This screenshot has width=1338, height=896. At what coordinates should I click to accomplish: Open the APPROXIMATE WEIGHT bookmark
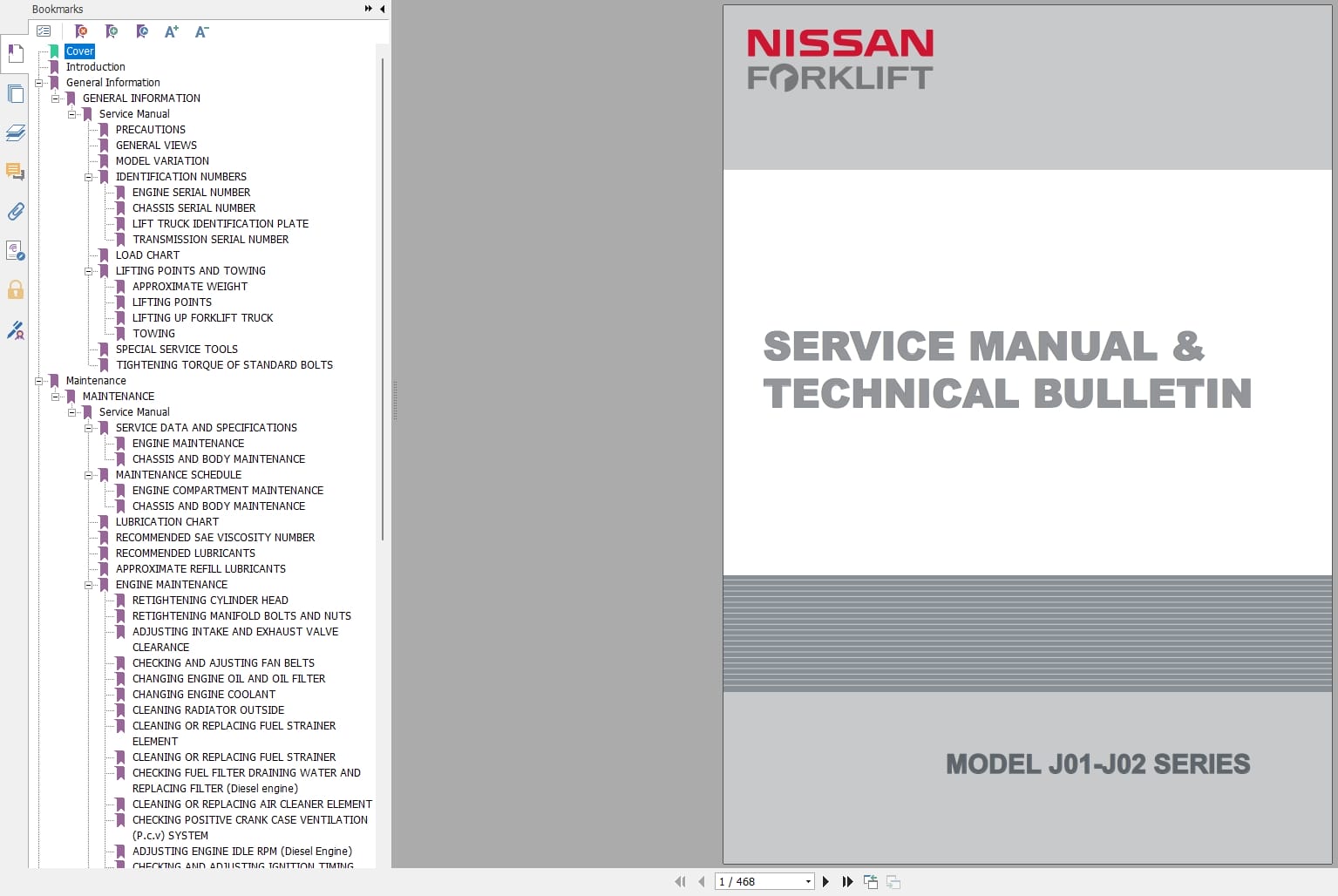(x=190, y=287)
